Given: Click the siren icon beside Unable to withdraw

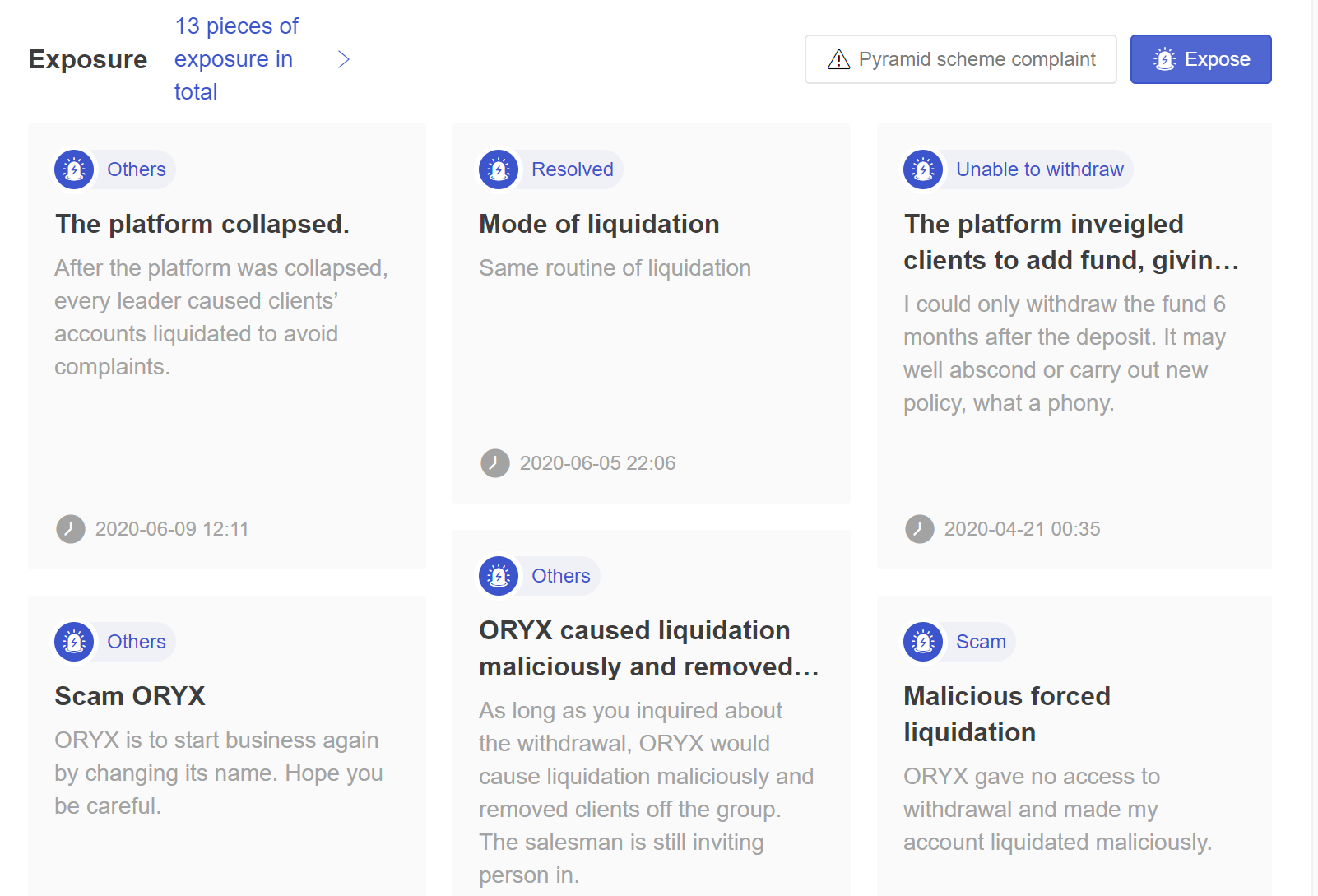Looking at the screenshot, I should (923, 169).
